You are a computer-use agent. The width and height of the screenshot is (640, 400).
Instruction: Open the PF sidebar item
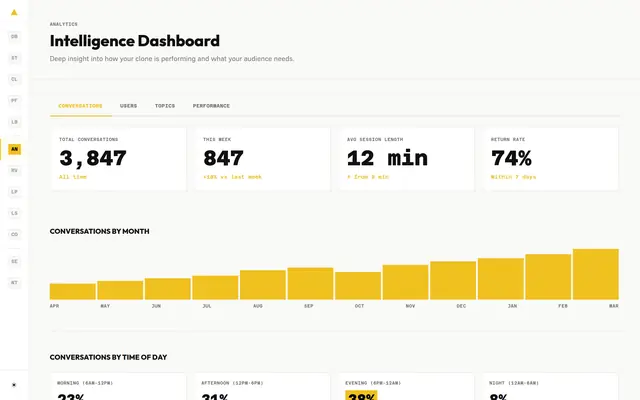click(14, 100)
